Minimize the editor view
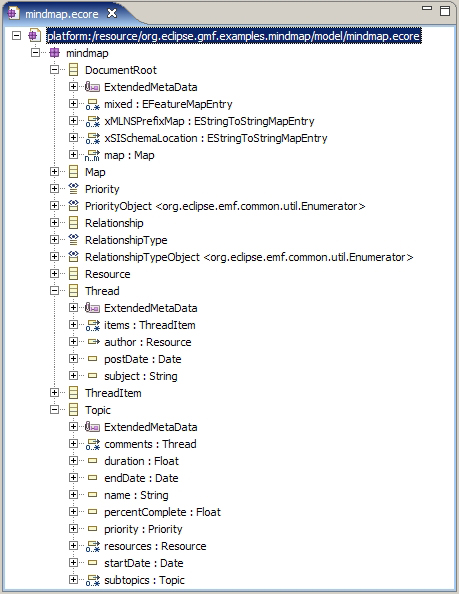Screen dimensions: 459x594 (427, 8)
